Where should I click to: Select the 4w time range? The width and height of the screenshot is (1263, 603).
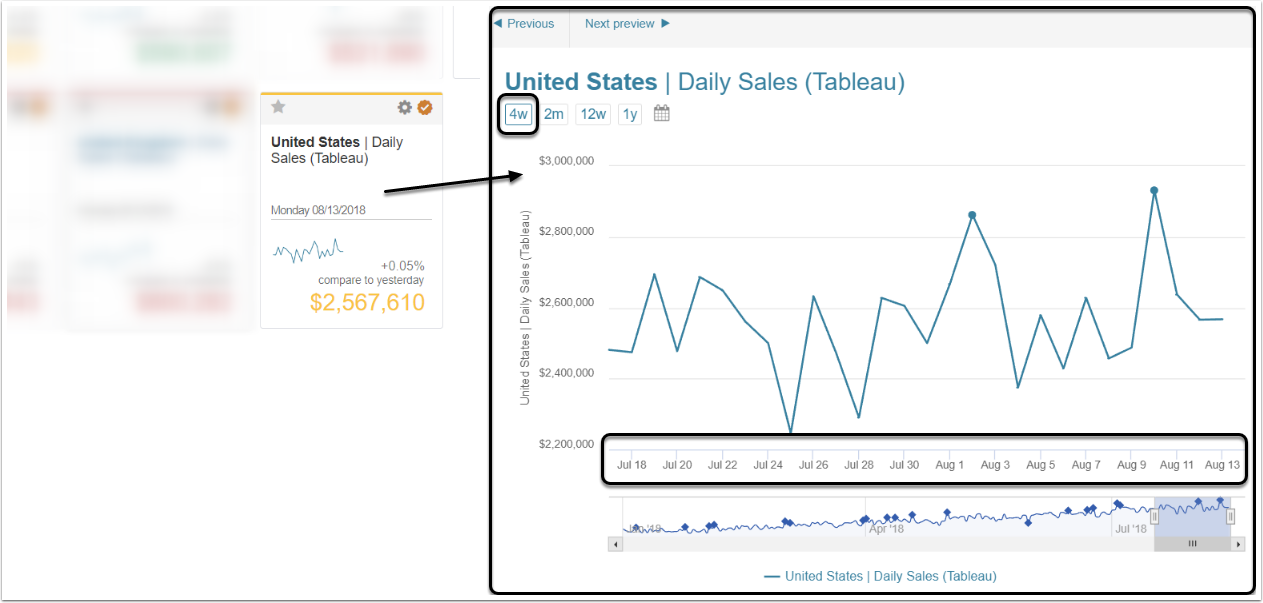(518, 114)
